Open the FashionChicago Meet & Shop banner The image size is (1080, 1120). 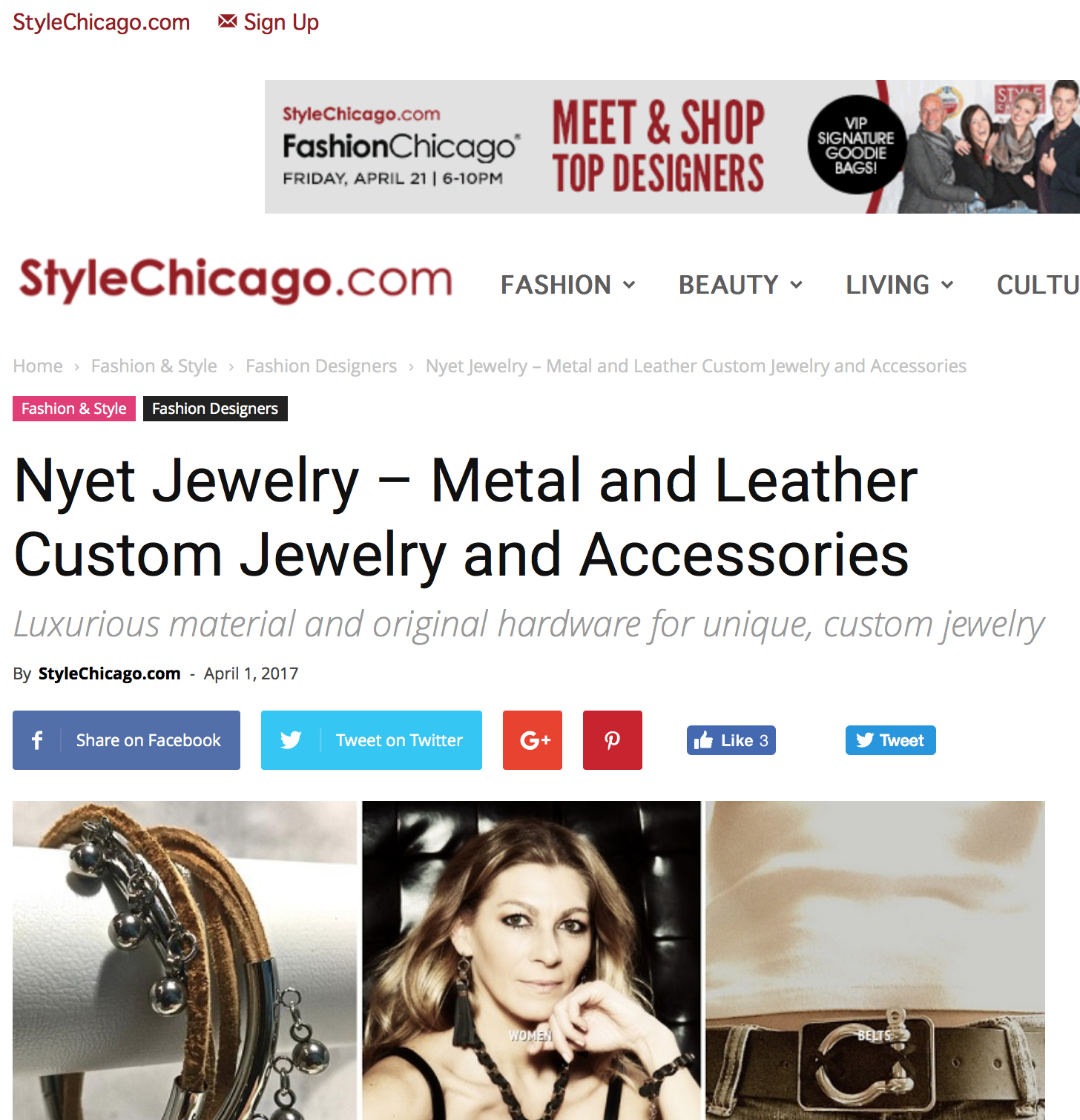(672, 147)
